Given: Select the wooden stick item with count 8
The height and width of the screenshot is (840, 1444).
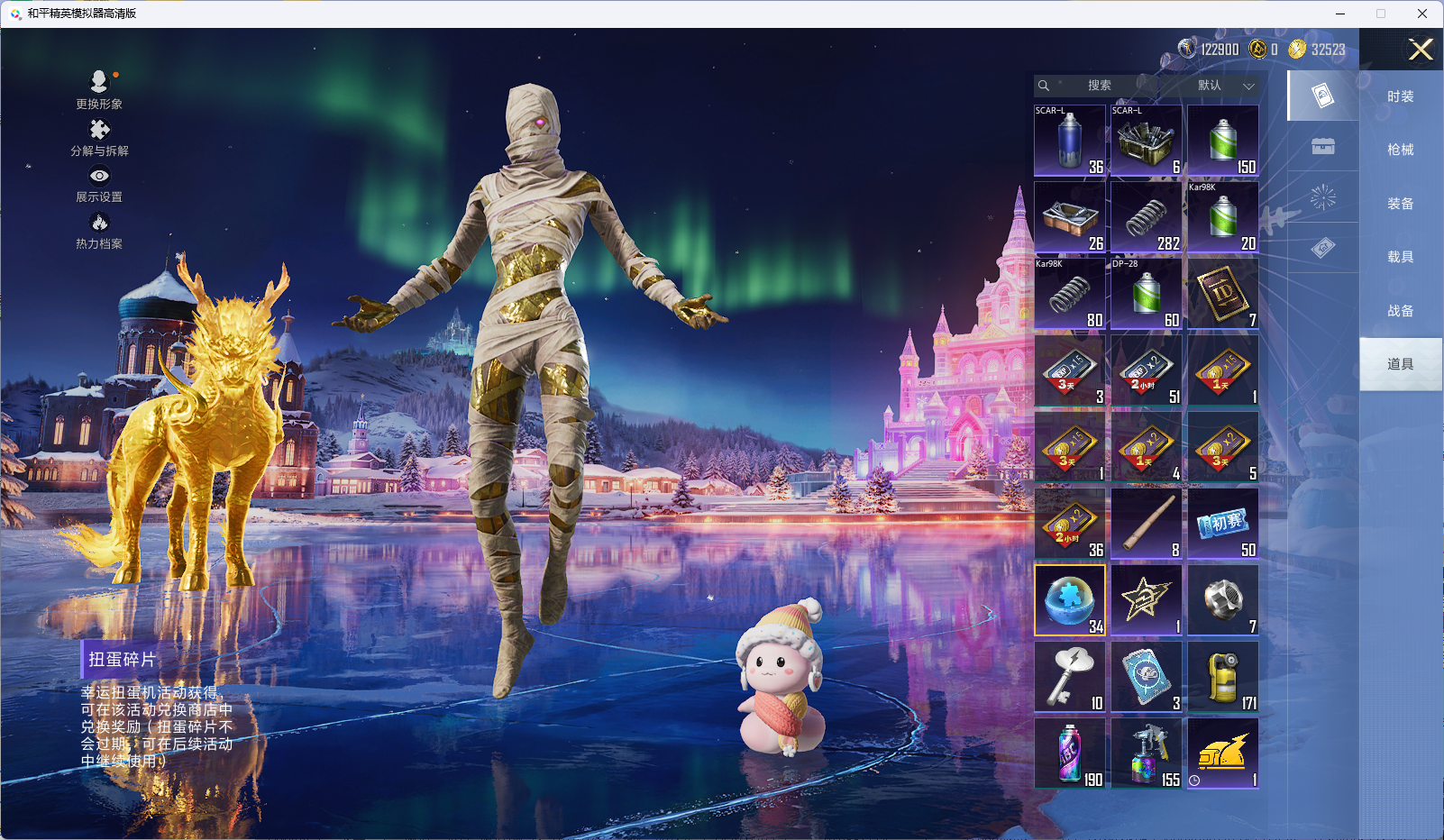Looking at the screenshot, I should pyautogui.click(x=1146, y=524).
